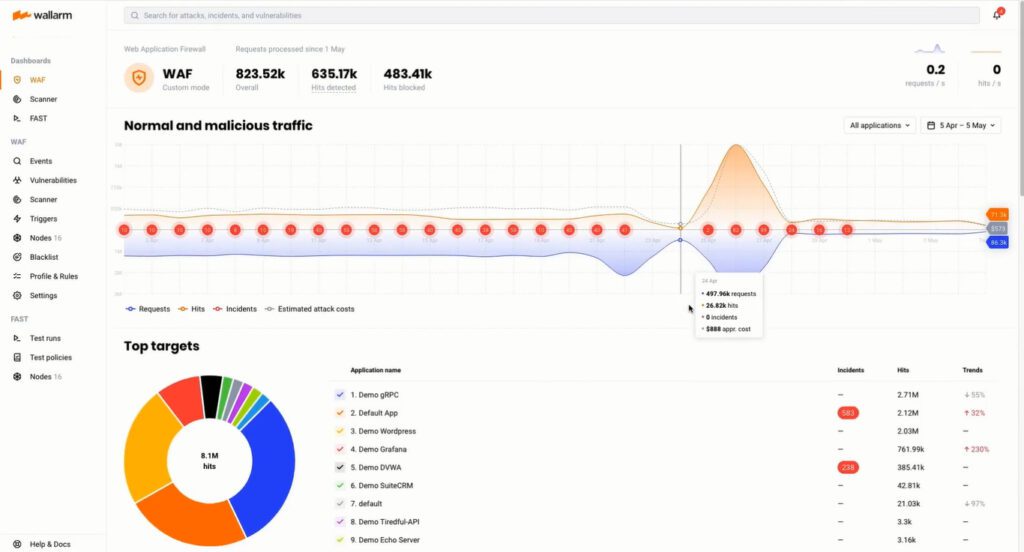This screenshot has width=1024, height=552.
Task: Click the 761.99k hits value
Action: (x=910, y=449)
